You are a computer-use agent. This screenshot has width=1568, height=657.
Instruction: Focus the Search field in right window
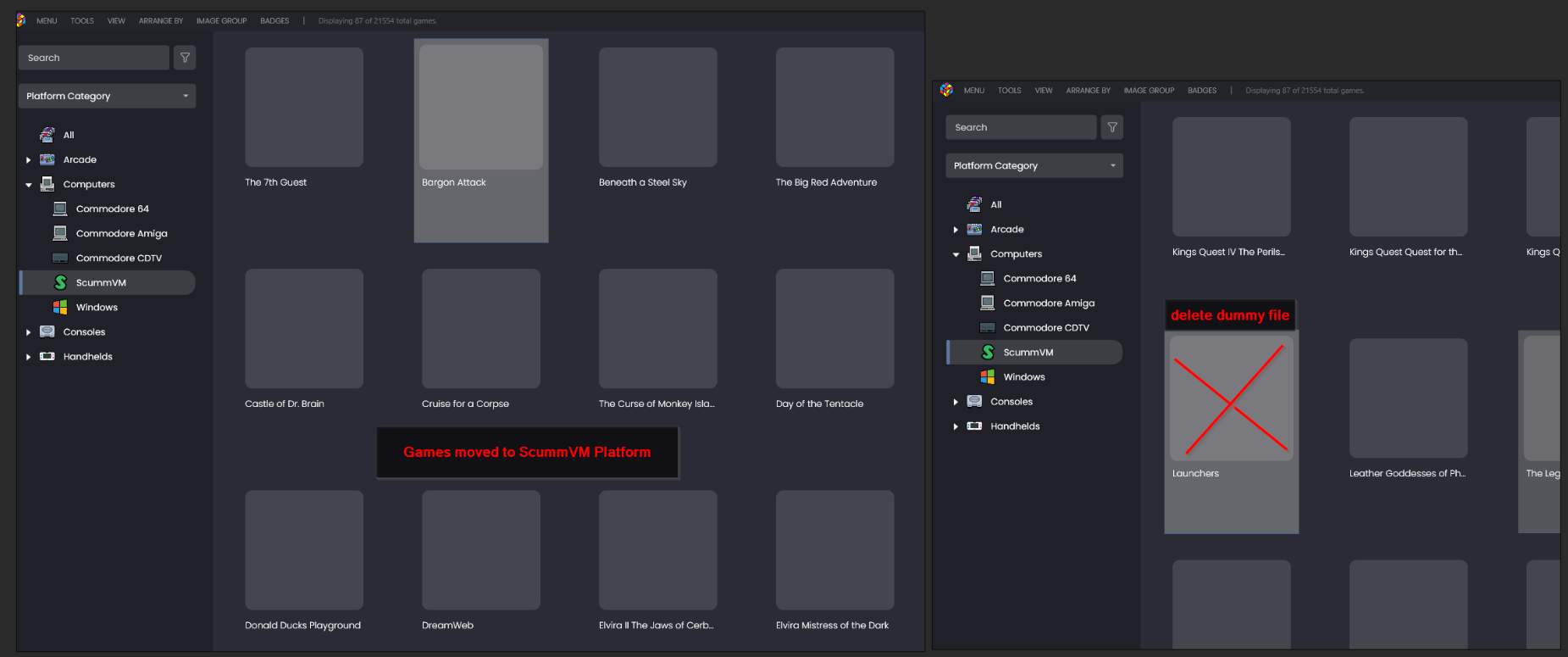point(1022,127)
